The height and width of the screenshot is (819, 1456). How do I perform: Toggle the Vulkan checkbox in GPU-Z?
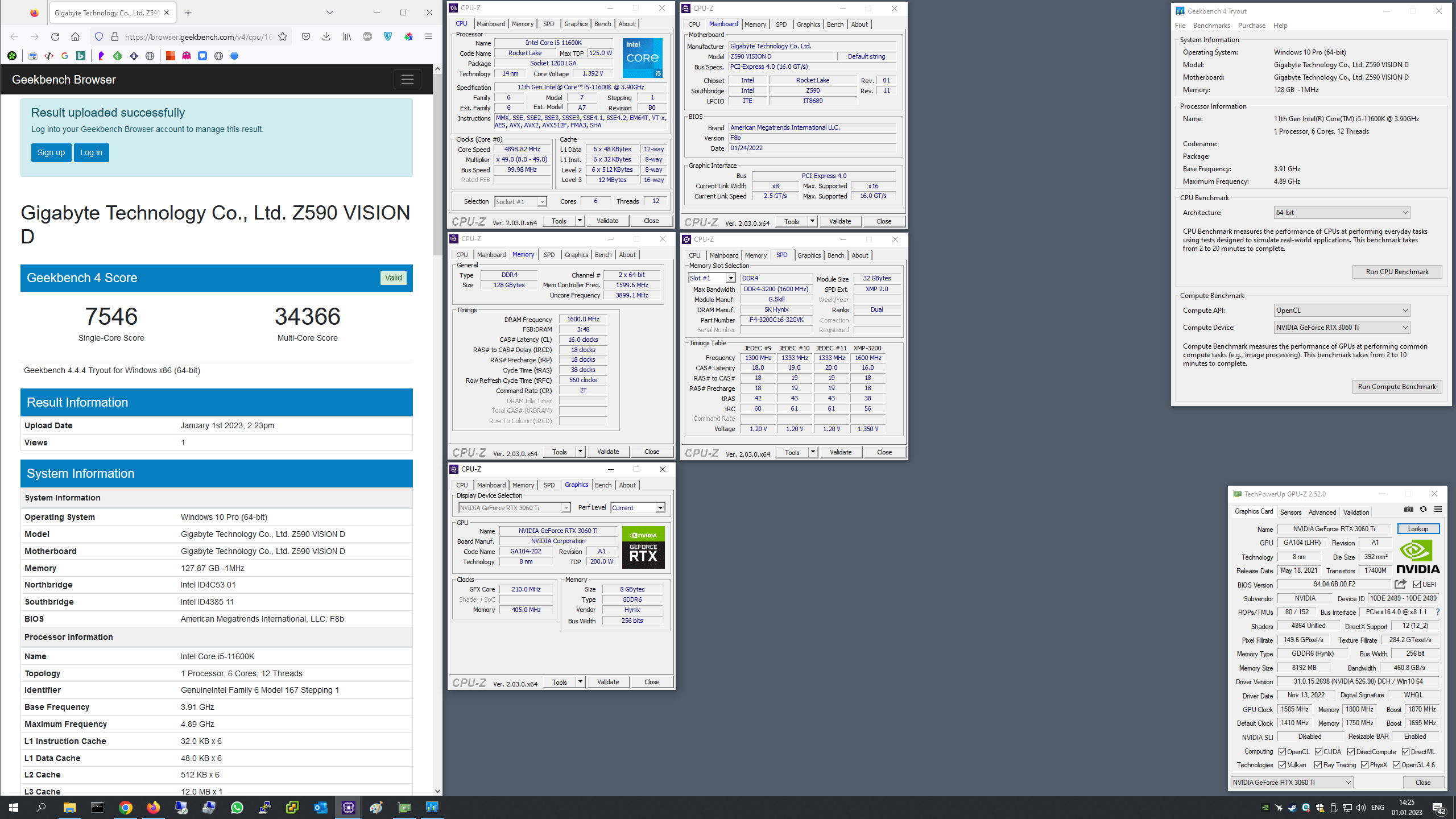click(1283, 765)
